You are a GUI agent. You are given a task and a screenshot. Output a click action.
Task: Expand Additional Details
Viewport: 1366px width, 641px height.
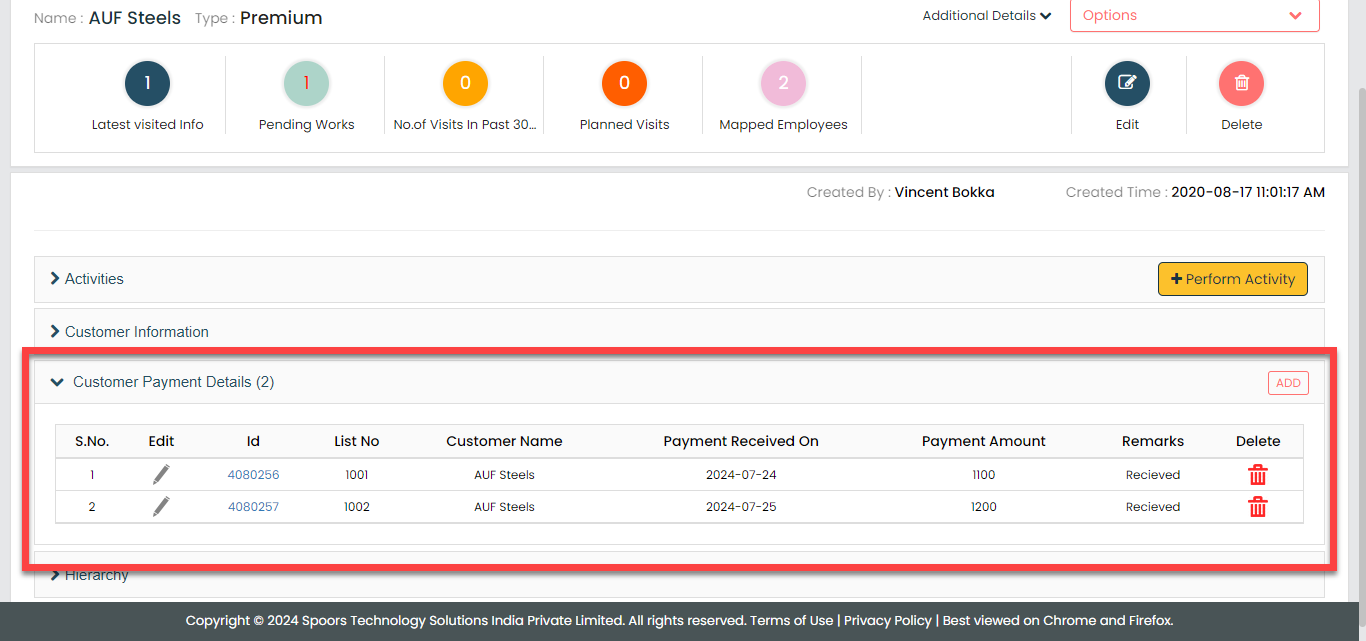986,16
